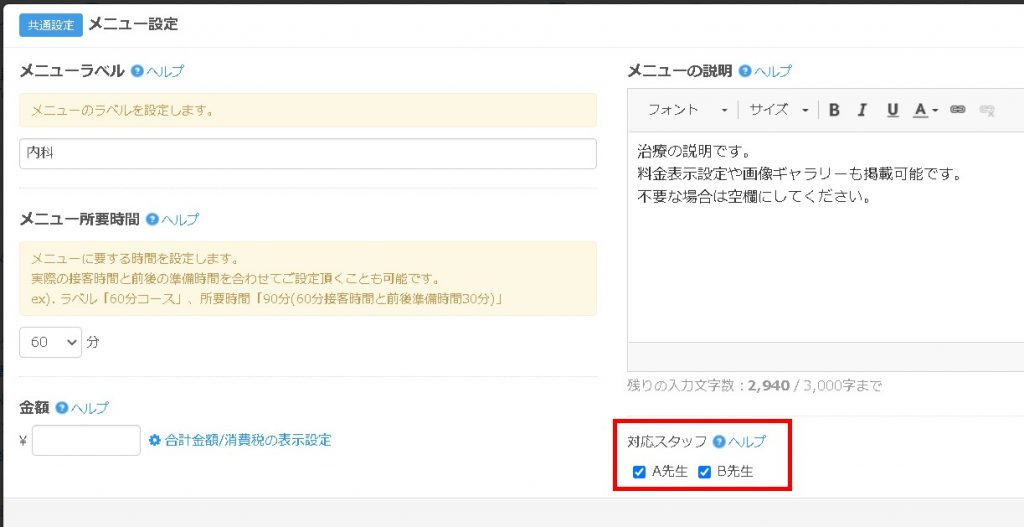The height and width of the screenshot is (527, 1024).
Task: Open ヘルプ link for メニュー所要時間
Action: pyautogui.click(x=180, y=220)
